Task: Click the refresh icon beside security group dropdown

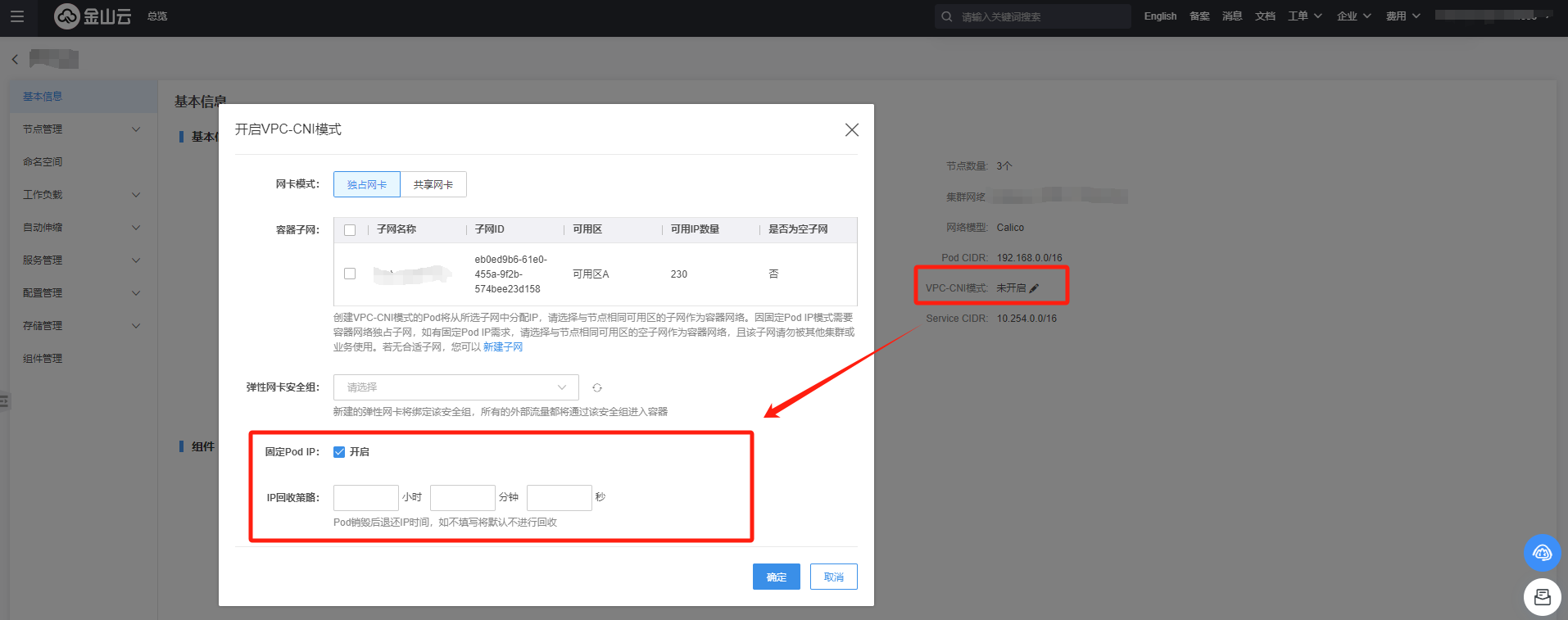Action: pos(597,388)
